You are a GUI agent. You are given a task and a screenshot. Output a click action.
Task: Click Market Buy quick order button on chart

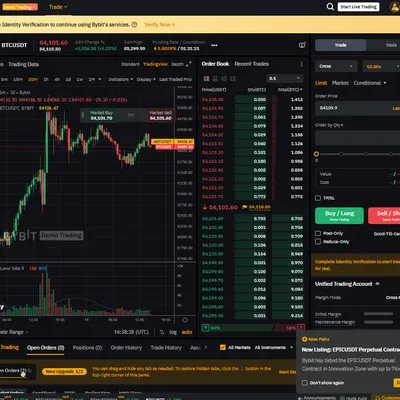coord(101,116)
